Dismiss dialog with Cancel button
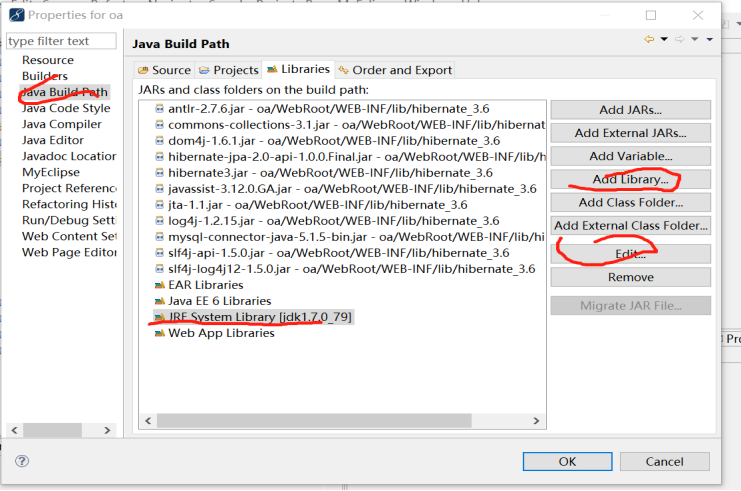The image size is (741, 491). coord(664,461)
